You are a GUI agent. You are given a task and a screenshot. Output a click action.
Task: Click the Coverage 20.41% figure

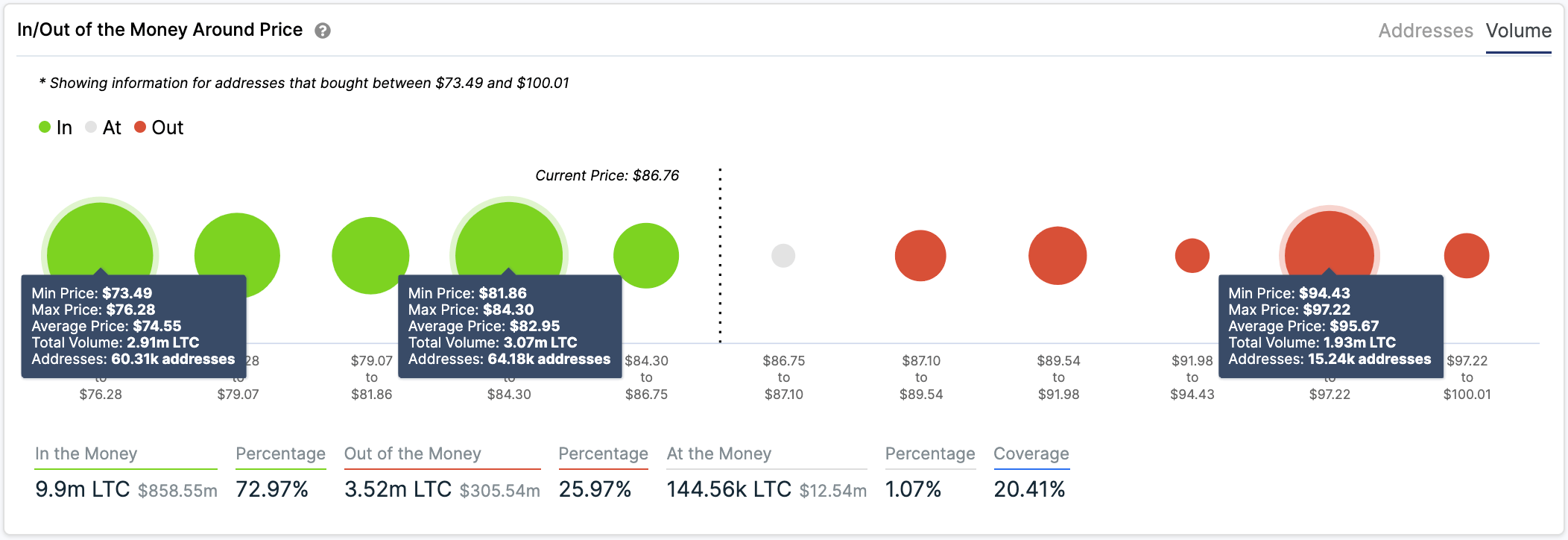coord(1029,489)
